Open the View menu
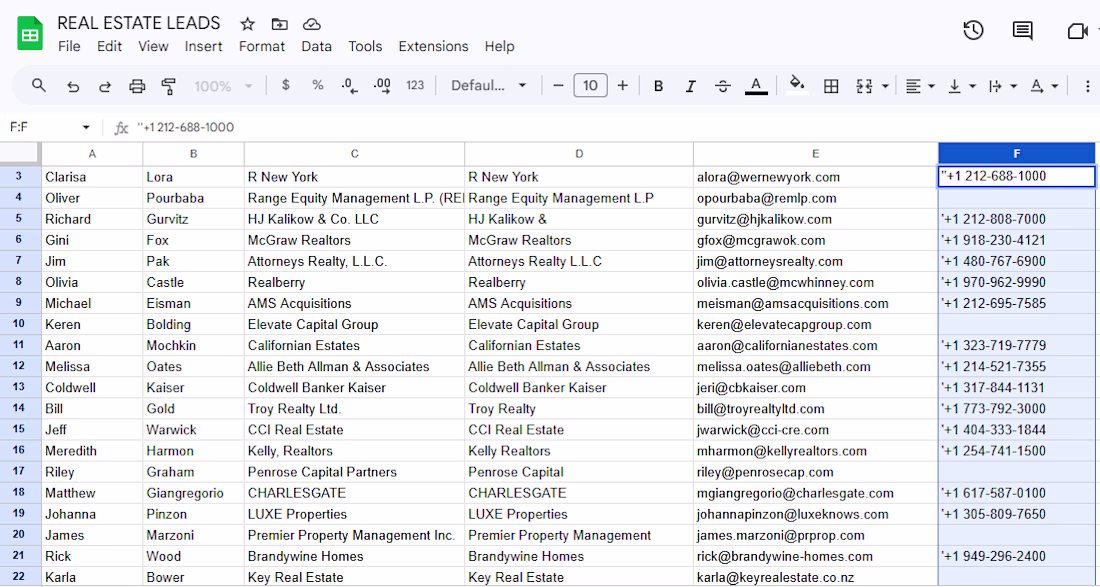 click(x=153, y=46)
